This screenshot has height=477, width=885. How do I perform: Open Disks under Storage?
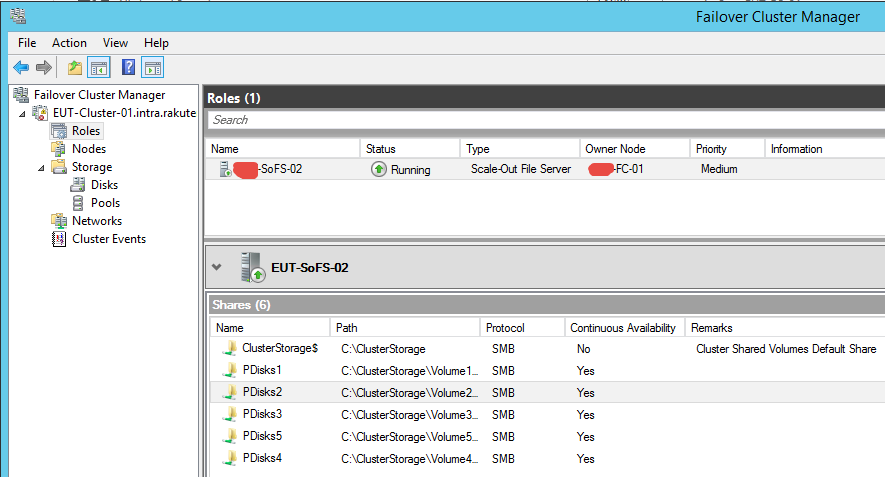[104, 185]
